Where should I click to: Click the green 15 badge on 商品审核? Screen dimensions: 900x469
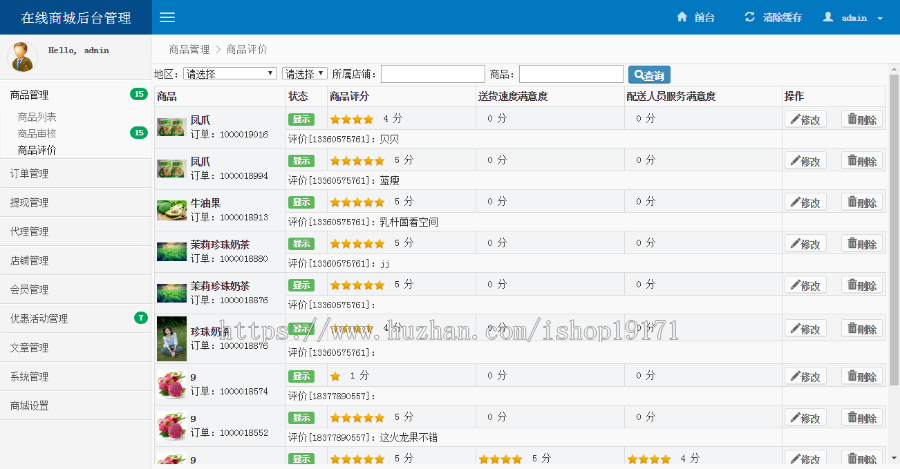tap(138, 133)
